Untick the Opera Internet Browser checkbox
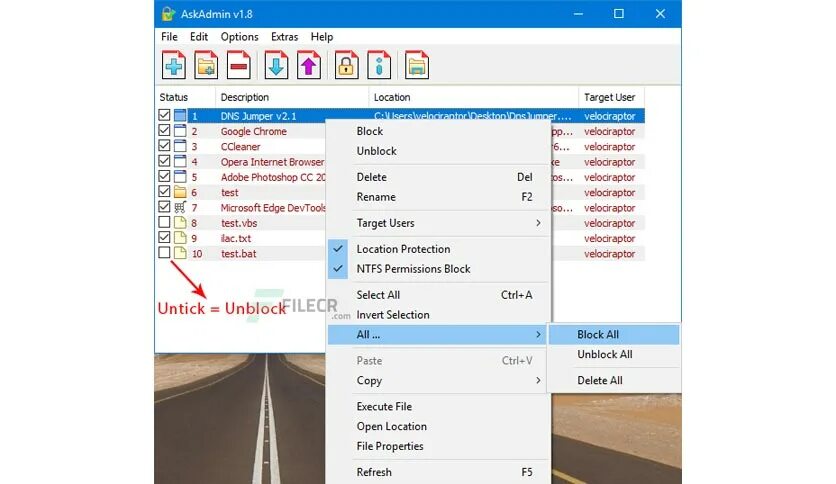Viewport: 836px width, 484px height. coord(164,161)
